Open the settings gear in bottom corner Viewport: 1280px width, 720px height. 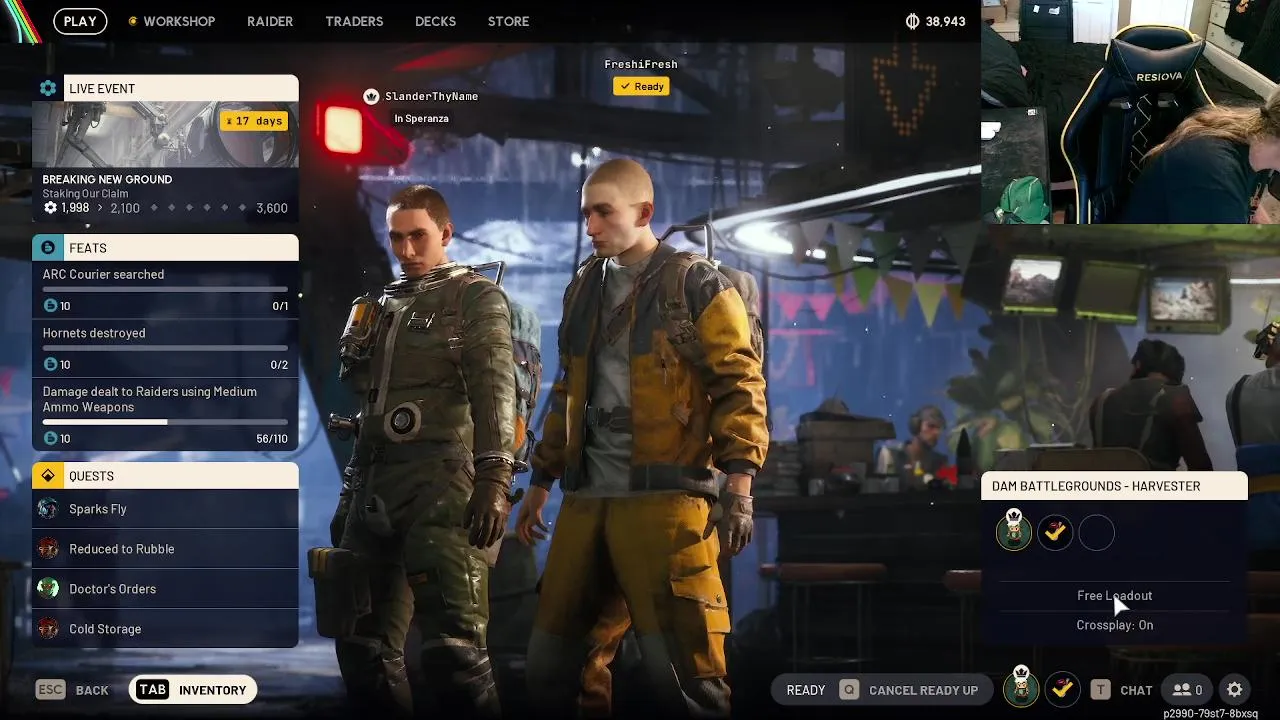(1235, 690)
